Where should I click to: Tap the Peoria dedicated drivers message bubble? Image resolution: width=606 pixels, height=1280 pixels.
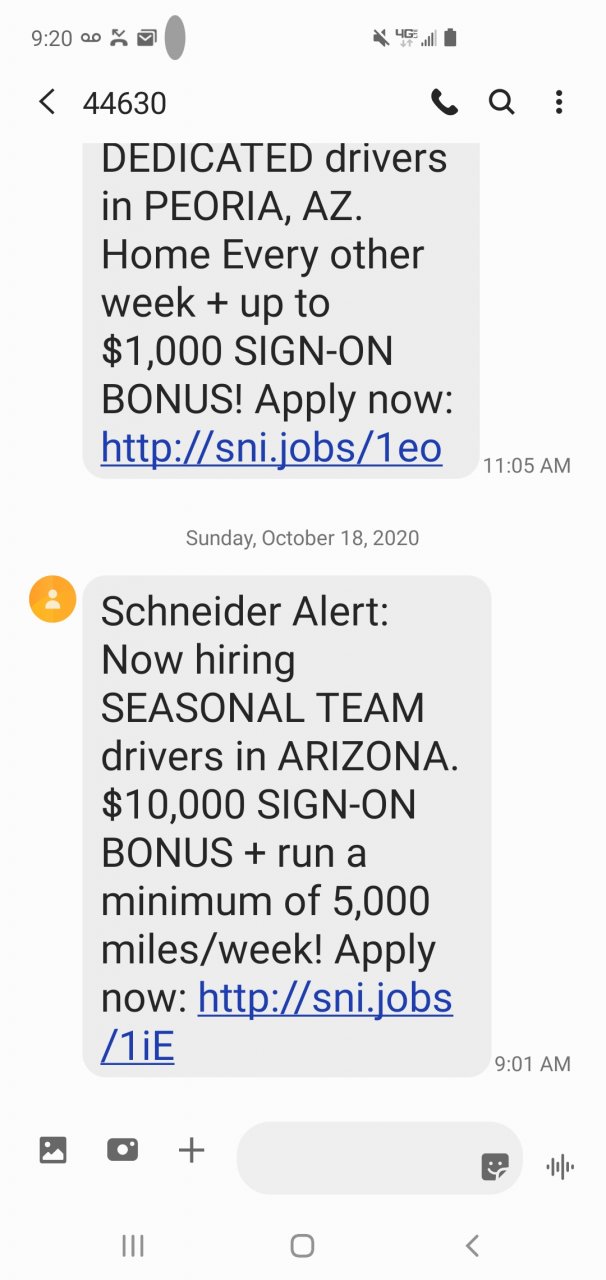281,310
